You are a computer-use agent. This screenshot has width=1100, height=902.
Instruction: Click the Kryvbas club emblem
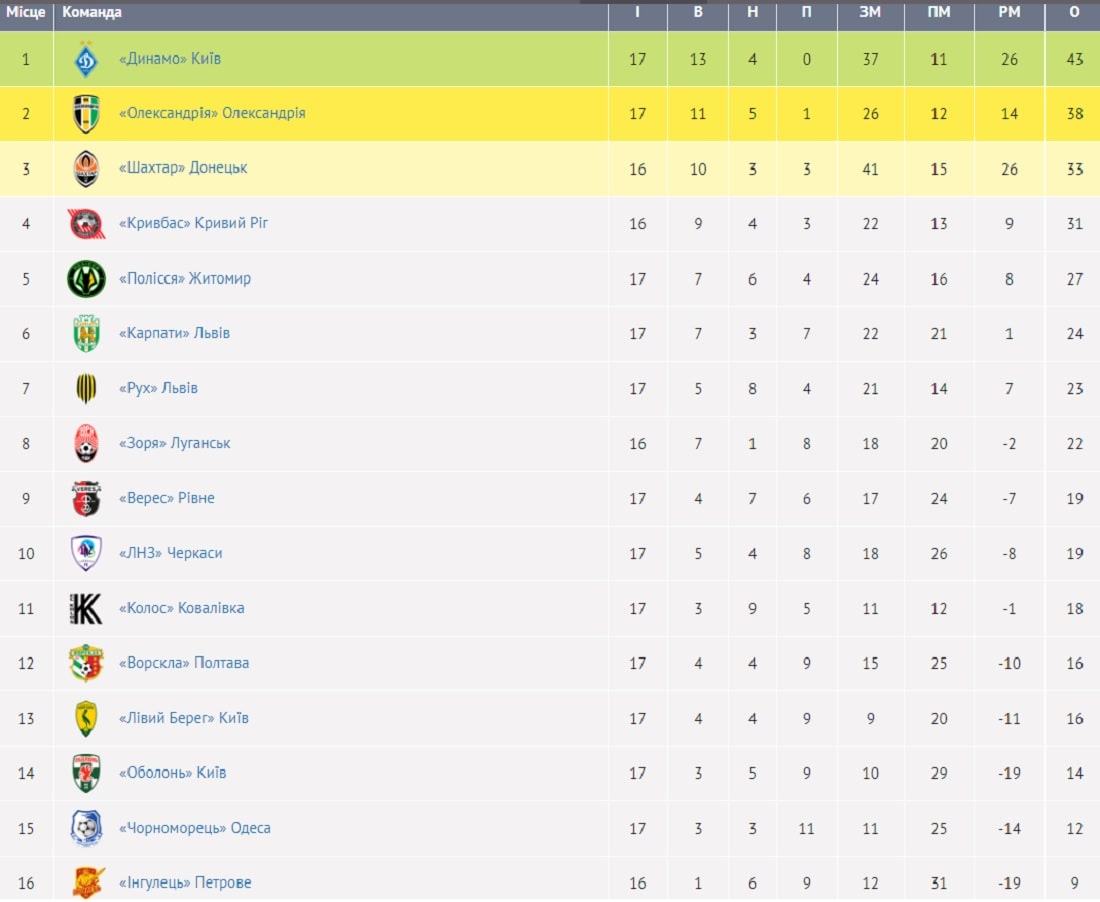tap(86, 224)
